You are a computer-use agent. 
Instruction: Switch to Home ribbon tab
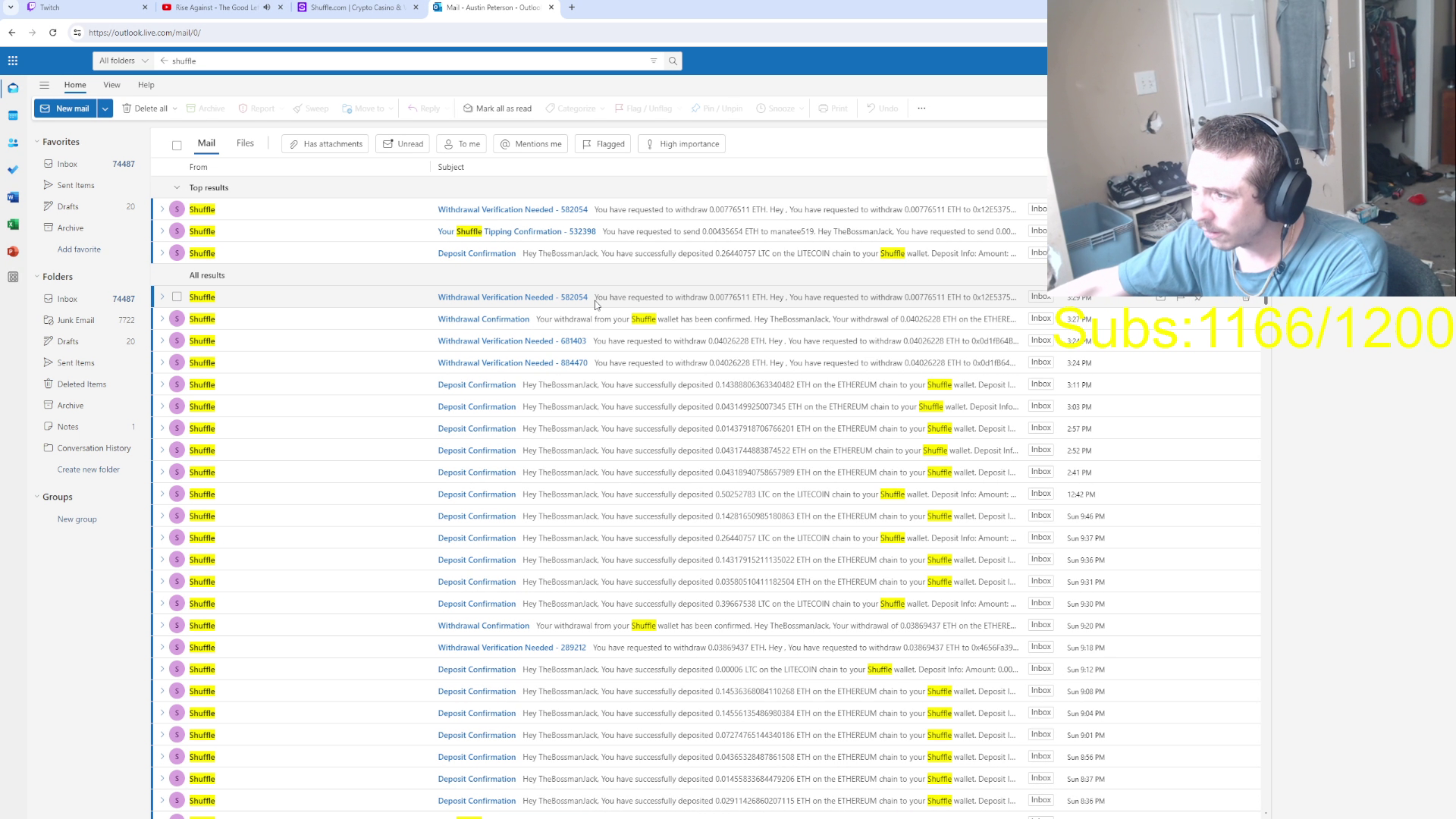(x=75, y=85)
